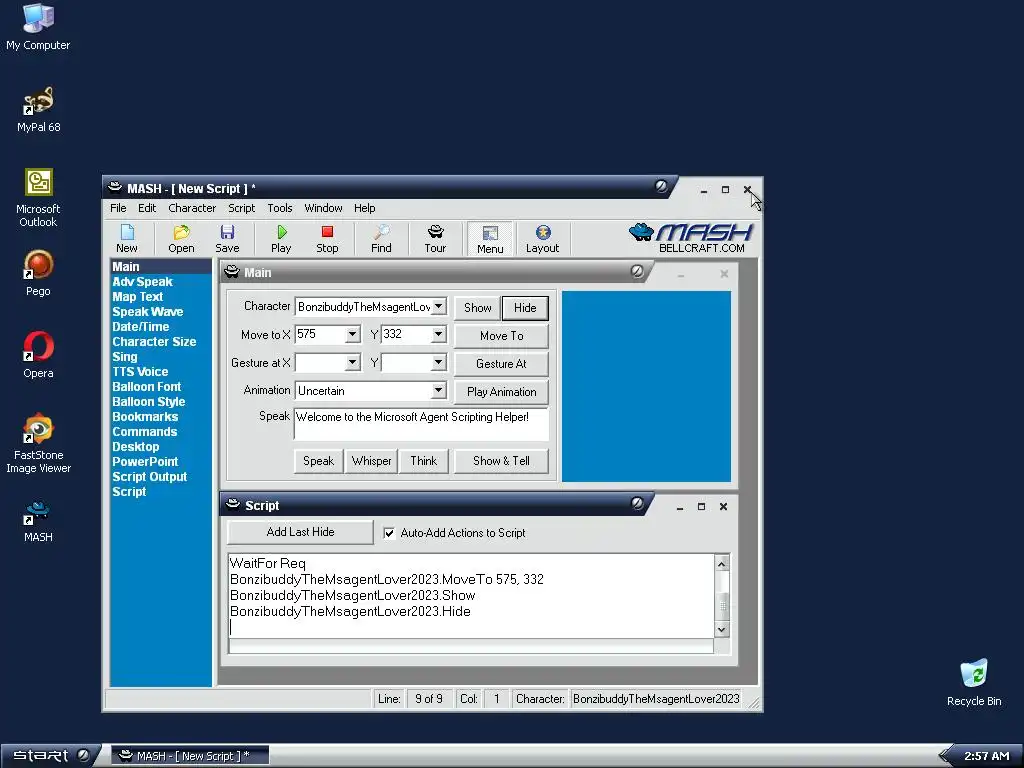The height and width of the screenshot is (768, 1024).
Task: Open the Tools menu
Action: coord(280,208)
